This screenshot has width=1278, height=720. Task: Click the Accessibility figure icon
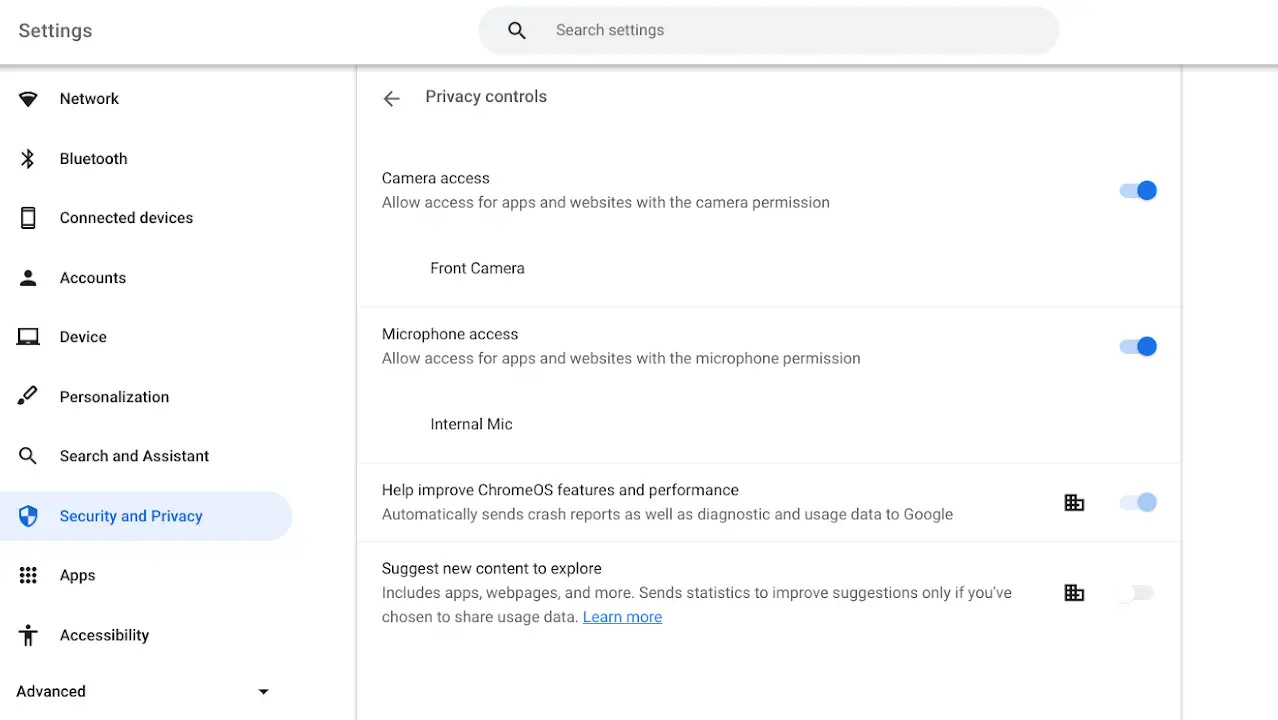(x=28, y=635)
